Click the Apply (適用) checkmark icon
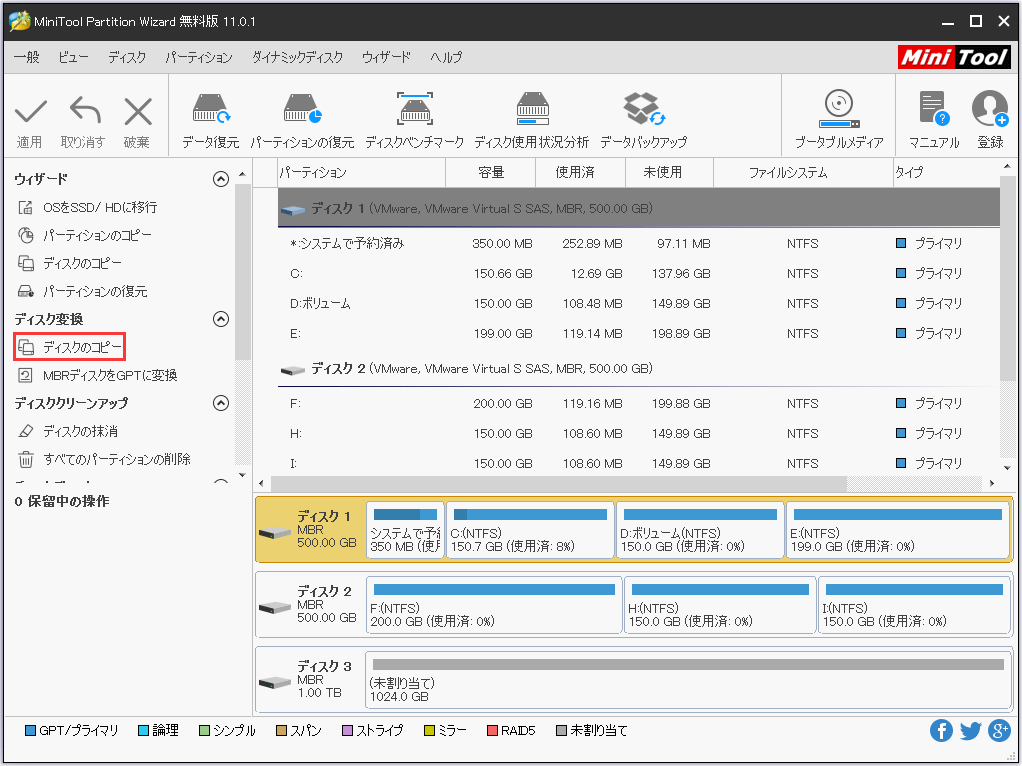The image size is (1022, 766). (x=31, y=111)
